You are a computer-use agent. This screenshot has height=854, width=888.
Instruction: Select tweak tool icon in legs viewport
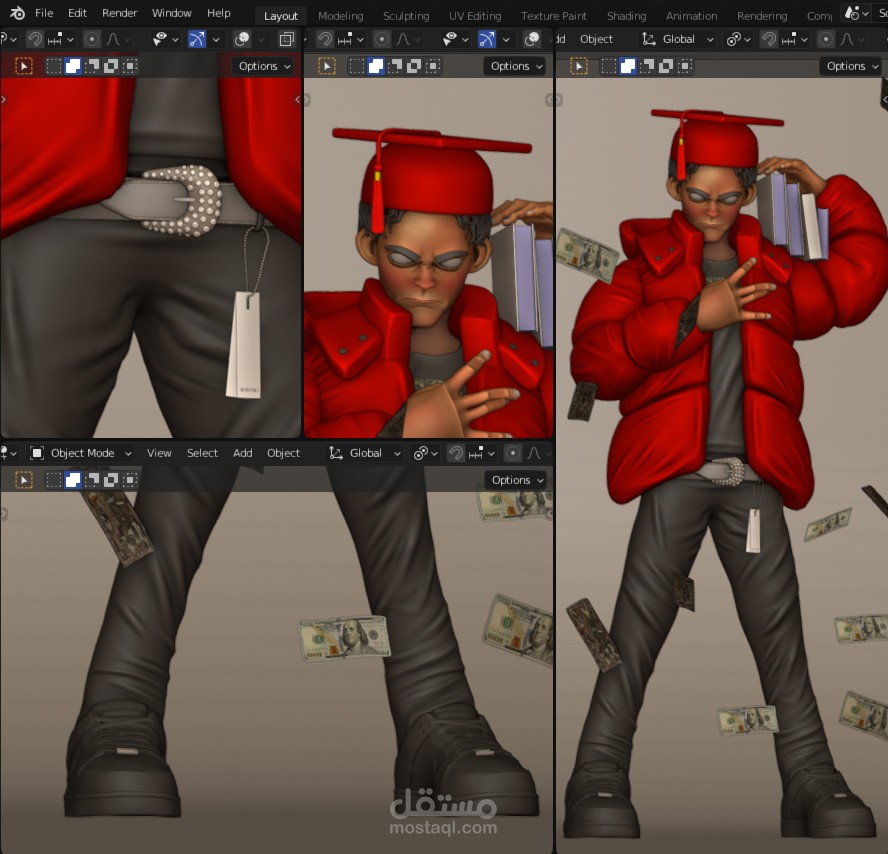pos(24,480)
